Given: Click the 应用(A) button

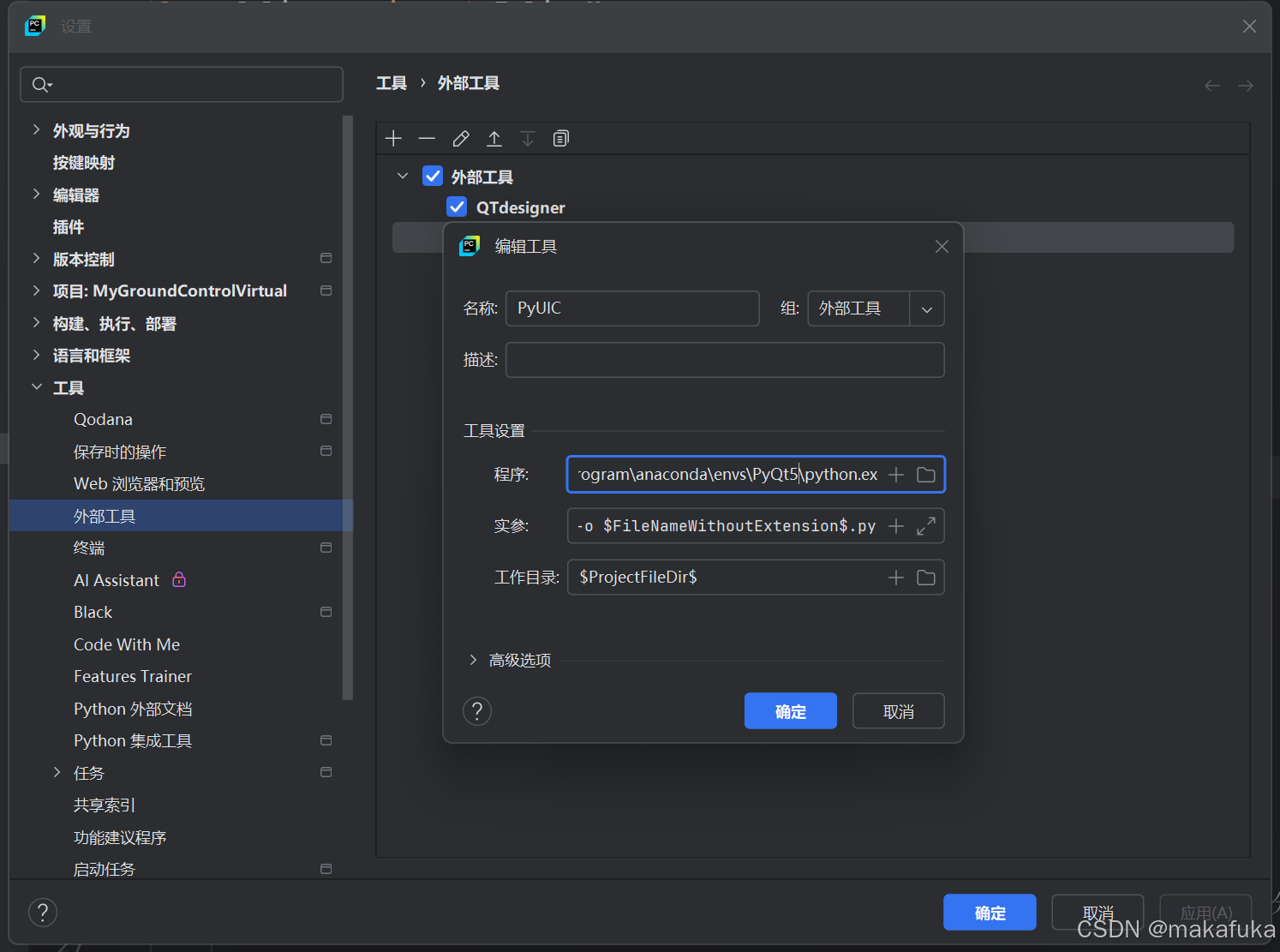Looking at the screenshot, I should point(1205,912).
